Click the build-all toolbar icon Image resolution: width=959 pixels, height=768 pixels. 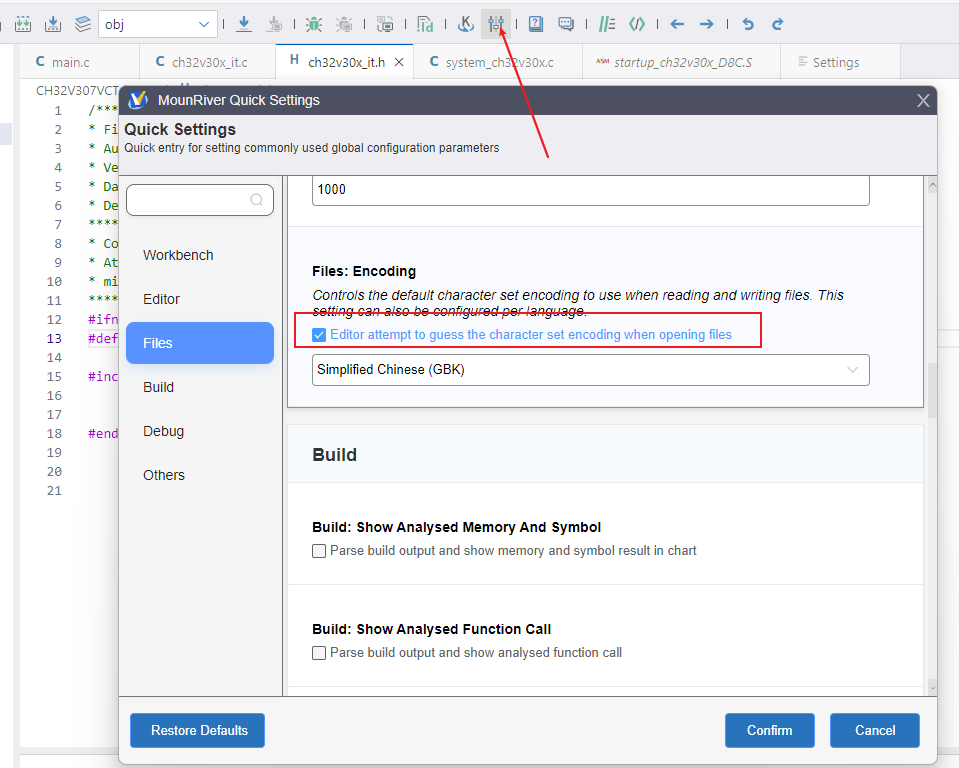tap(23, 24)
